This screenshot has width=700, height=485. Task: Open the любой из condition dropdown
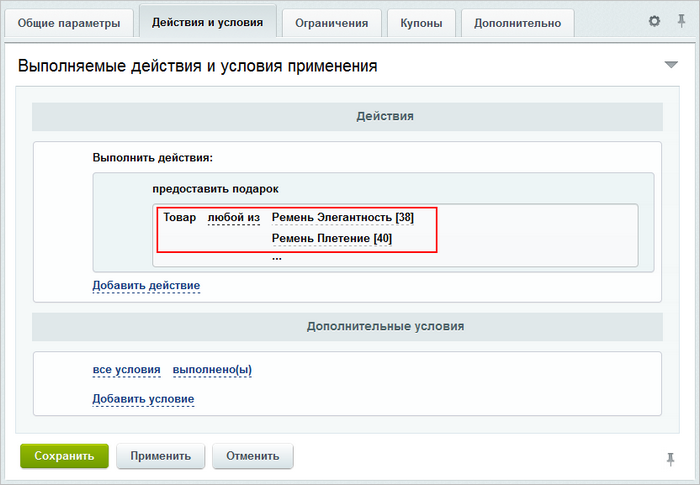[233, 217]
